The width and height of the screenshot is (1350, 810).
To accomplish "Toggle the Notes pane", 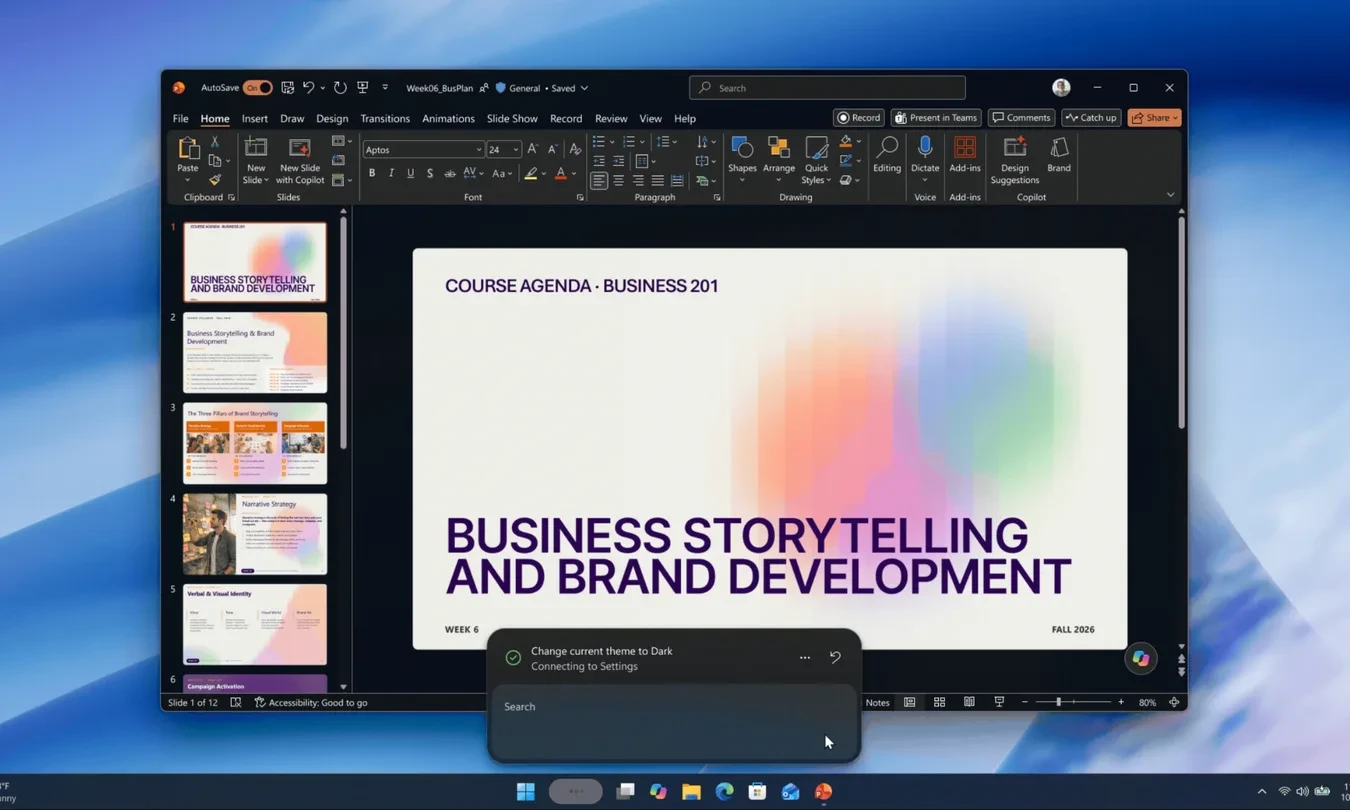I will pyautogui.click(x=877, y=703).
